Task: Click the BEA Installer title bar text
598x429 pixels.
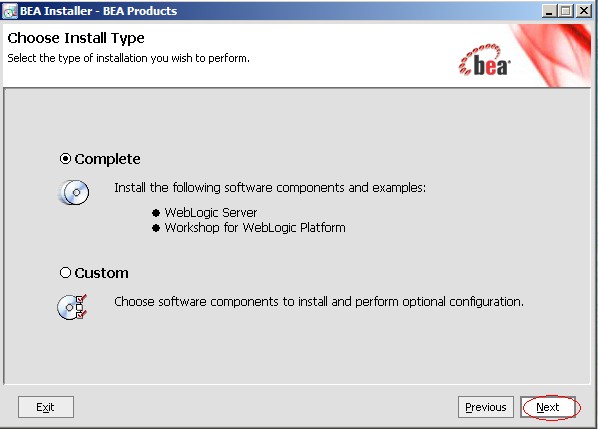Action: click(98, 11)
